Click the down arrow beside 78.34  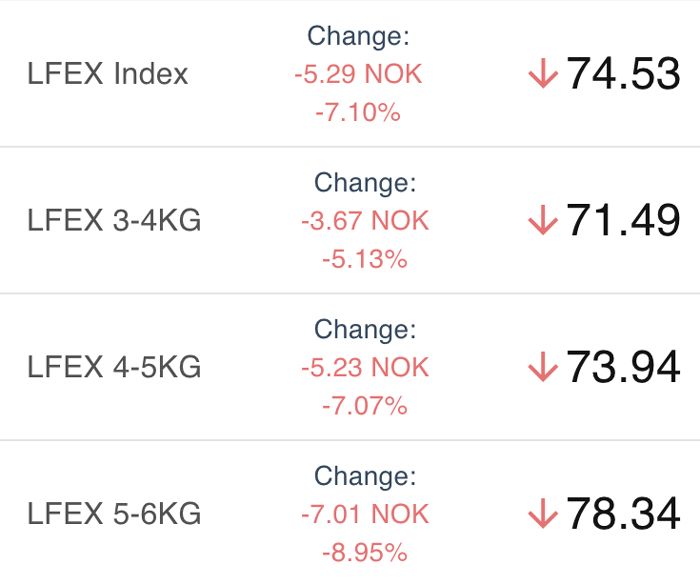(x=543, y=513)
